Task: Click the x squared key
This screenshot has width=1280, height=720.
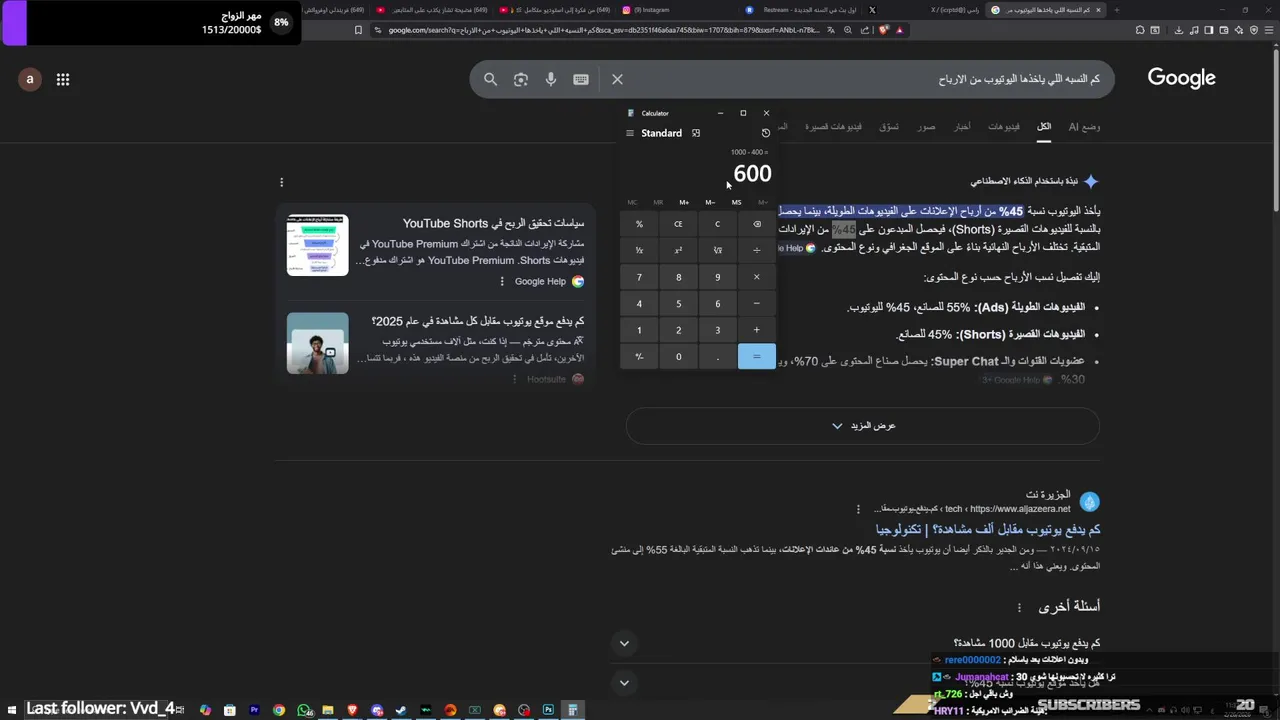Action: (678, 250)
